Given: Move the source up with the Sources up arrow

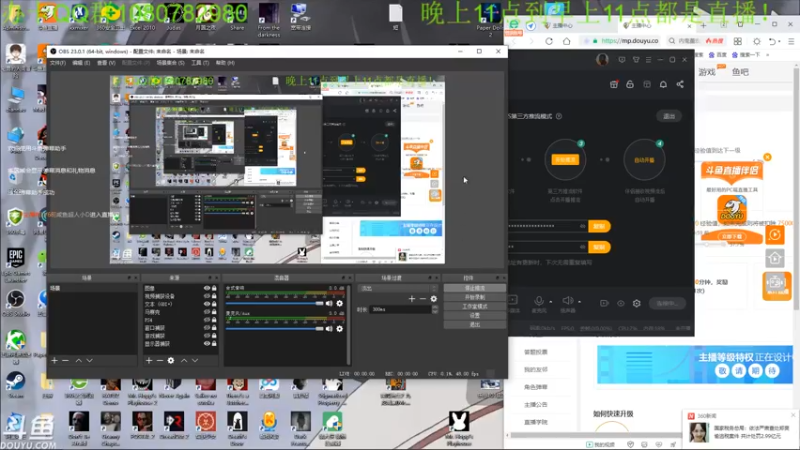Looking at the screenshot, I should tap(184, 360).
